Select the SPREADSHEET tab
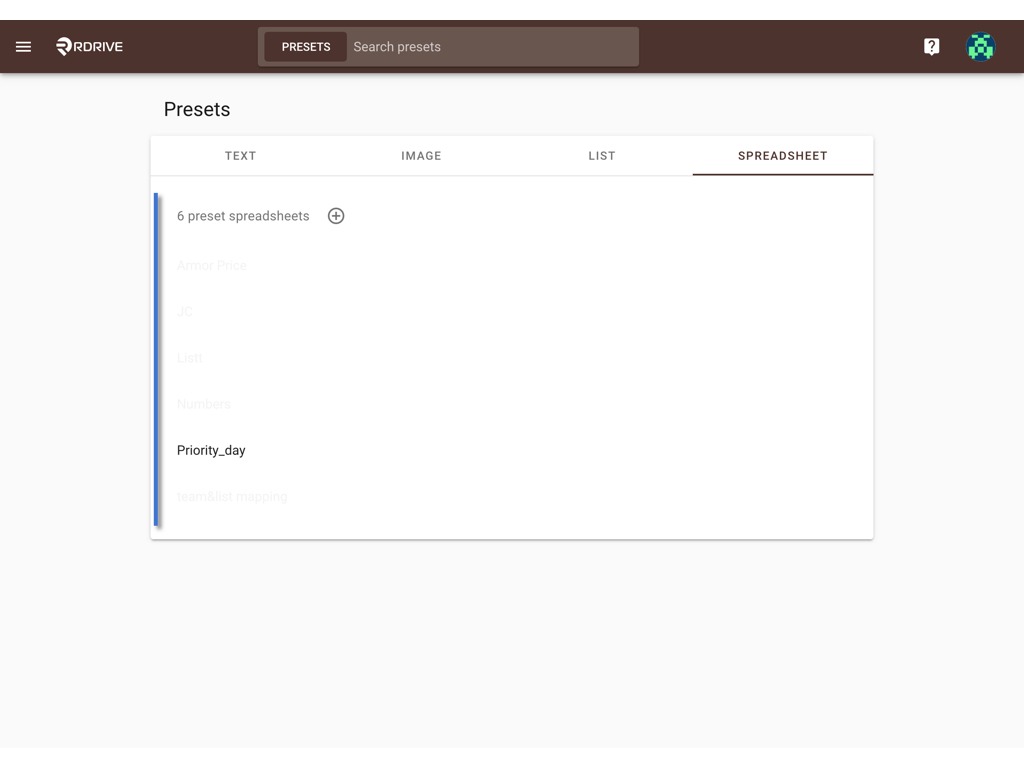 coord(782,156)
